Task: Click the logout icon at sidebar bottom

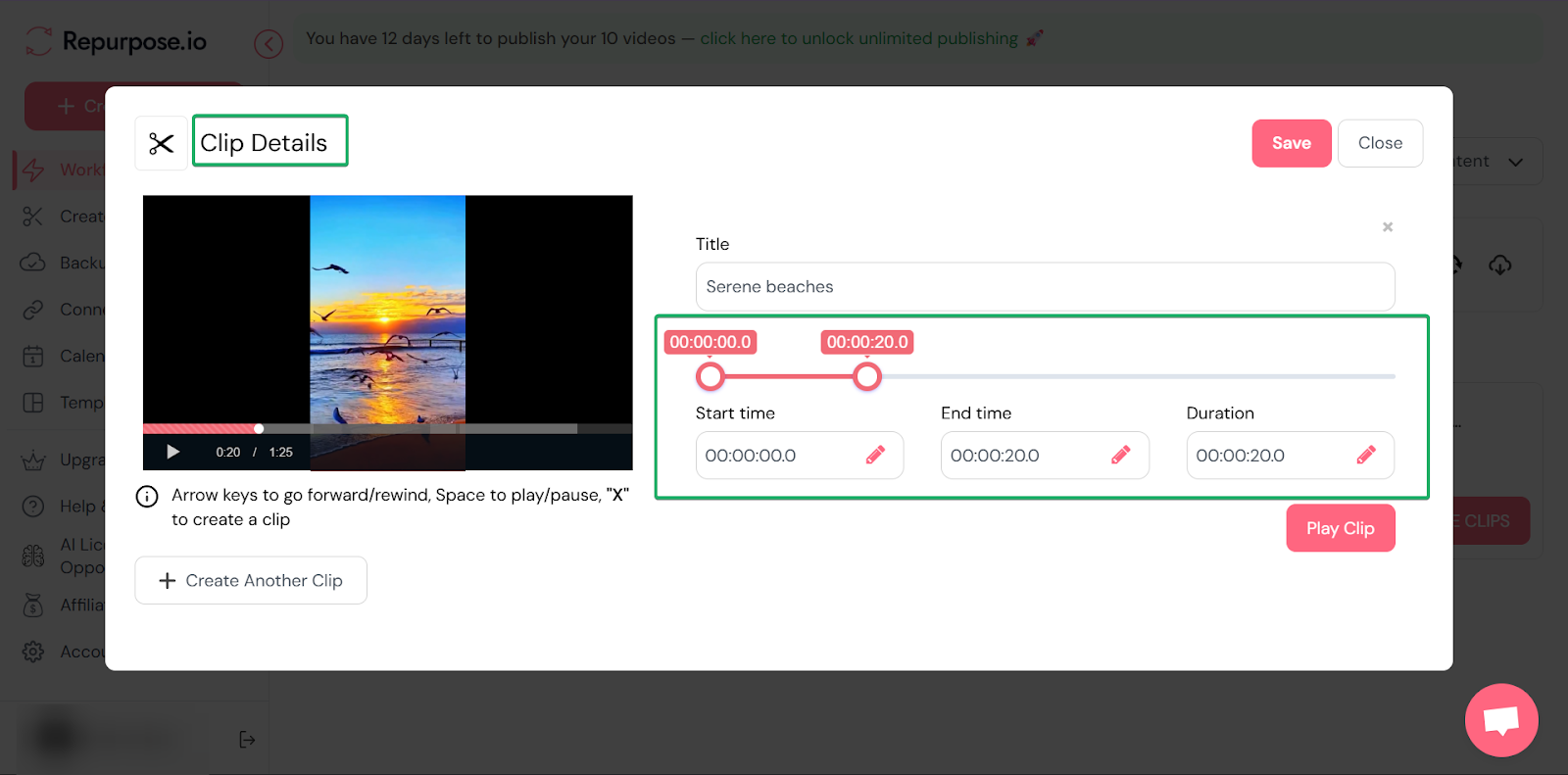Action: 247,740
